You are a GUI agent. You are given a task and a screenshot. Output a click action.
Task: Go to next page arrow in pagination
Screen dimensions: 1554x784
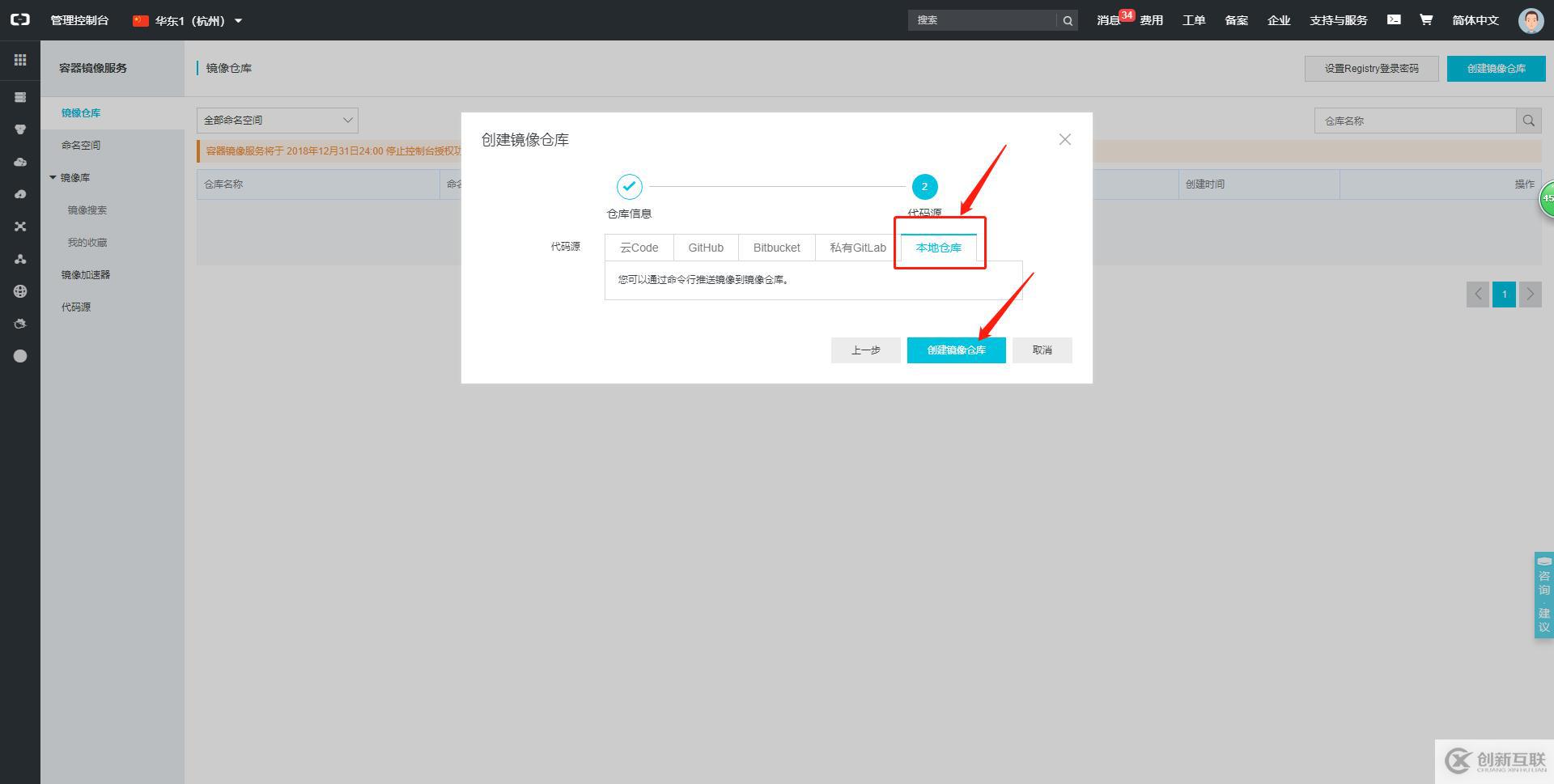click(x=1530, y=295)
